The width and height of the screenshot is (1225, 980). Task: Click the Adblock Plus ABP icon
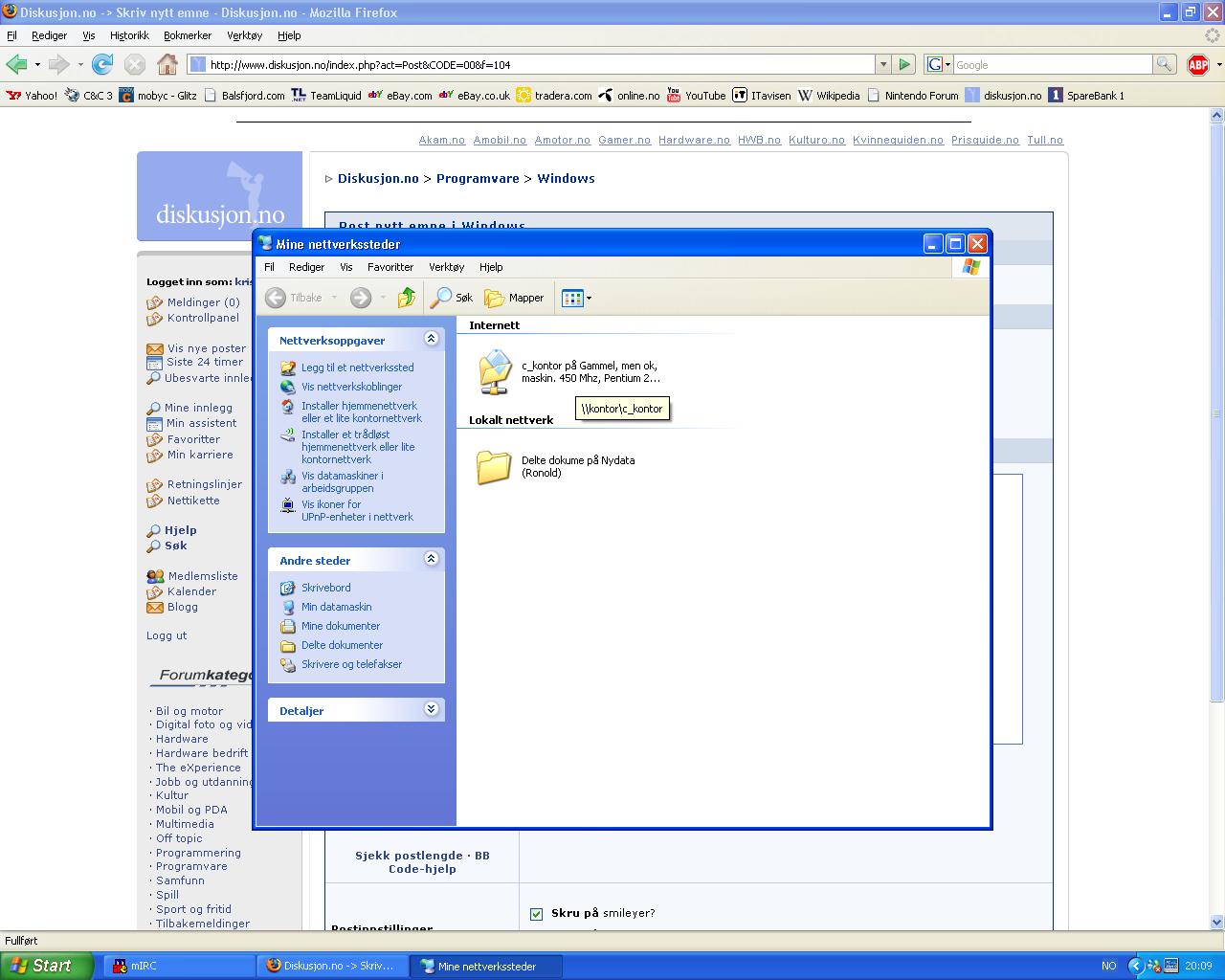pos(1197,64)
